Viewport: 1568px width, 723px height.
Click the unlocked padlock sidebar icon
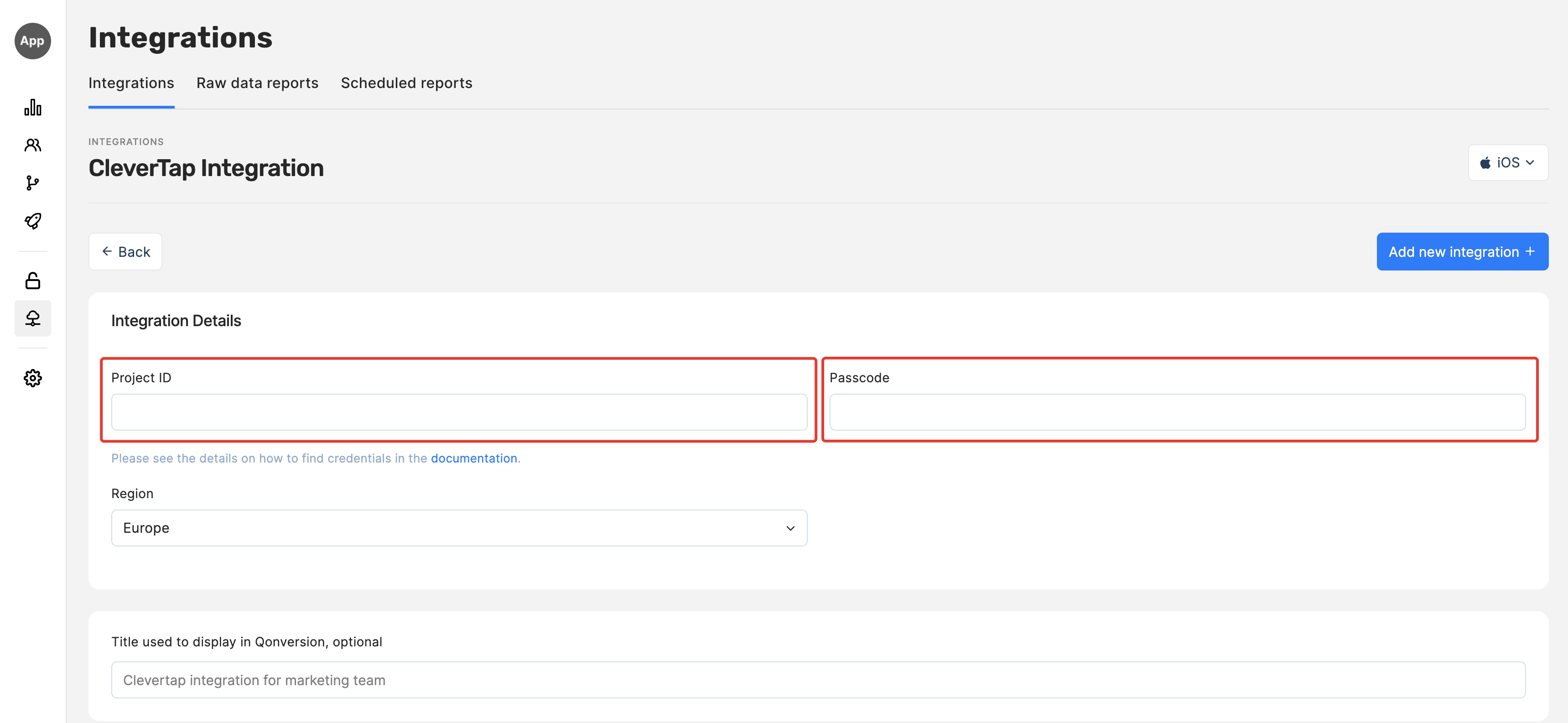[33, 281]
